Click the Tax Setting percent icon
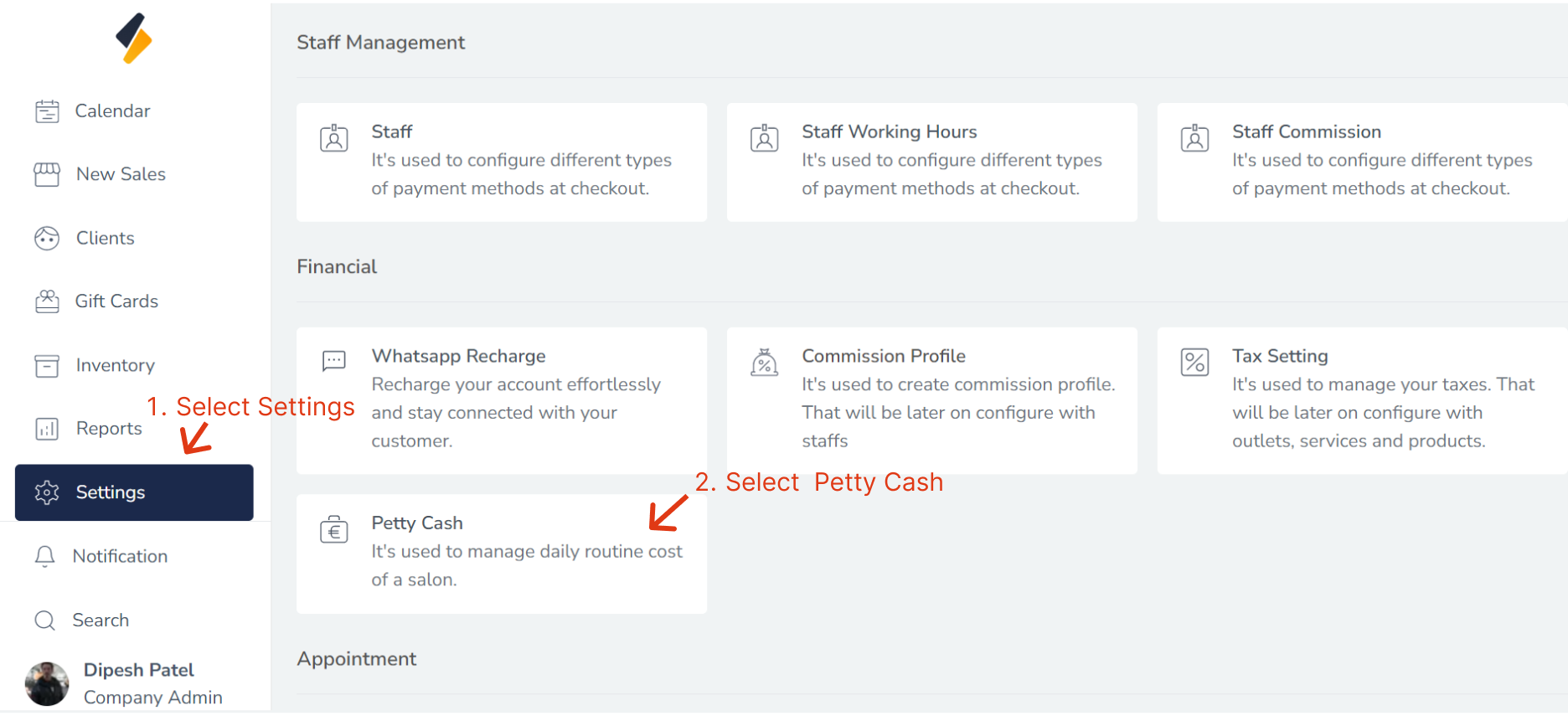 pos(1194,363)
